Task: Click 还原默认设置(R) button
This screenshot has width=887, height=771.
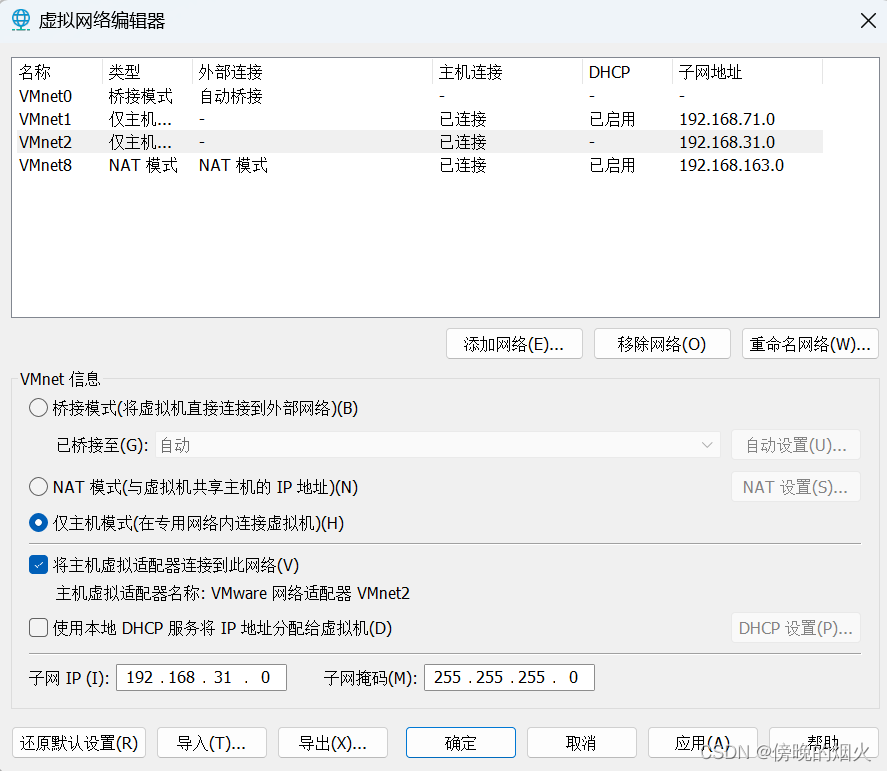Action: [79, 743]
